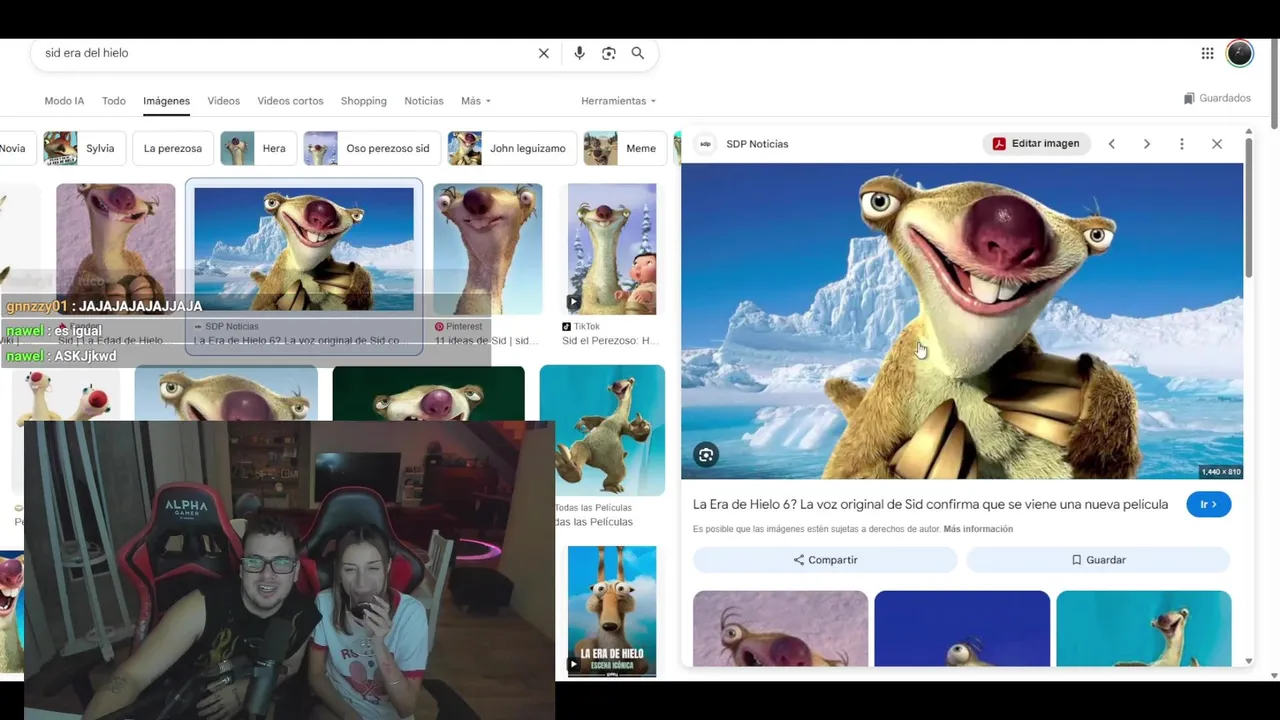Click the page vertical scrollbar on the right edge

pyautogui.click(x=1274, y=85)
